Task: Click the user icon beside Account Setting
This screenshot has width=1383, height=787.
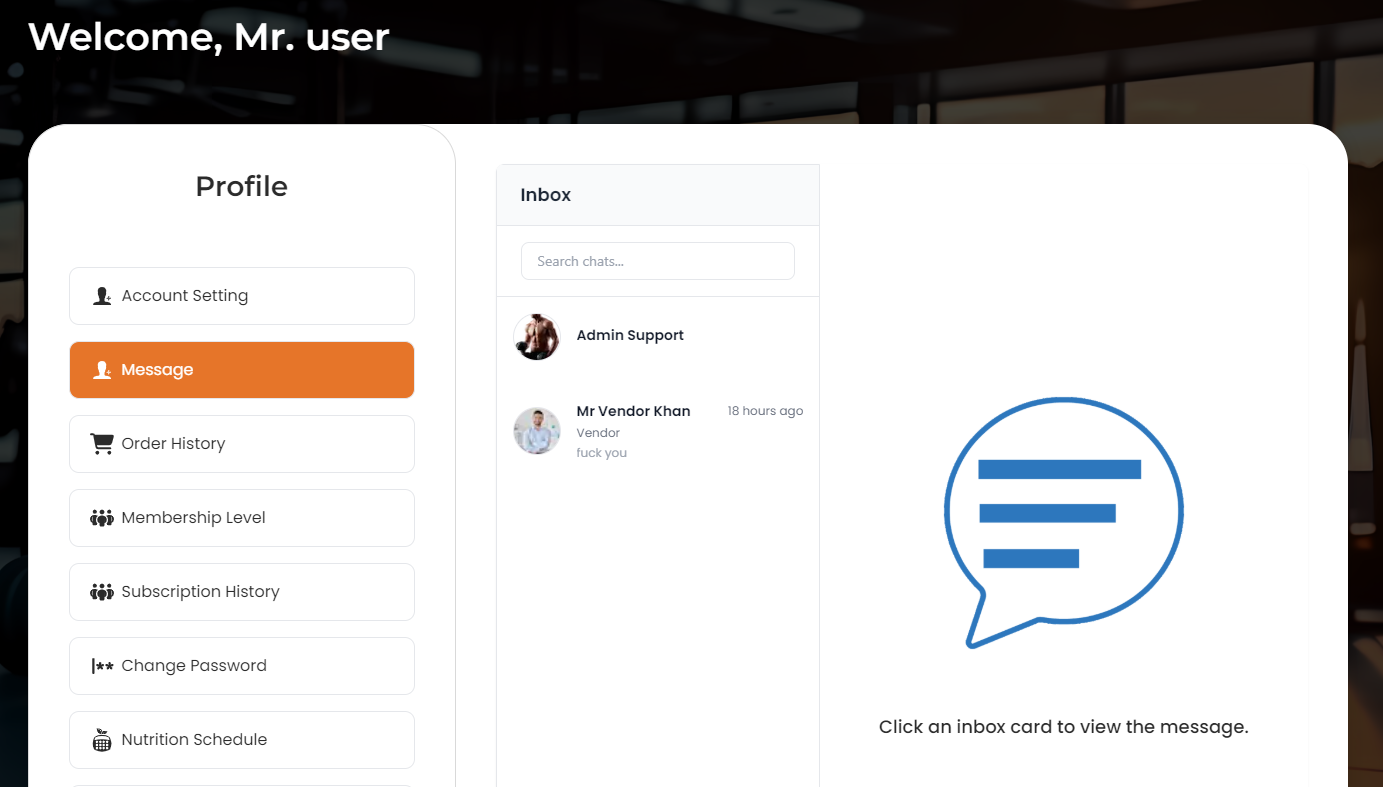Action: [x=102, y=296]
